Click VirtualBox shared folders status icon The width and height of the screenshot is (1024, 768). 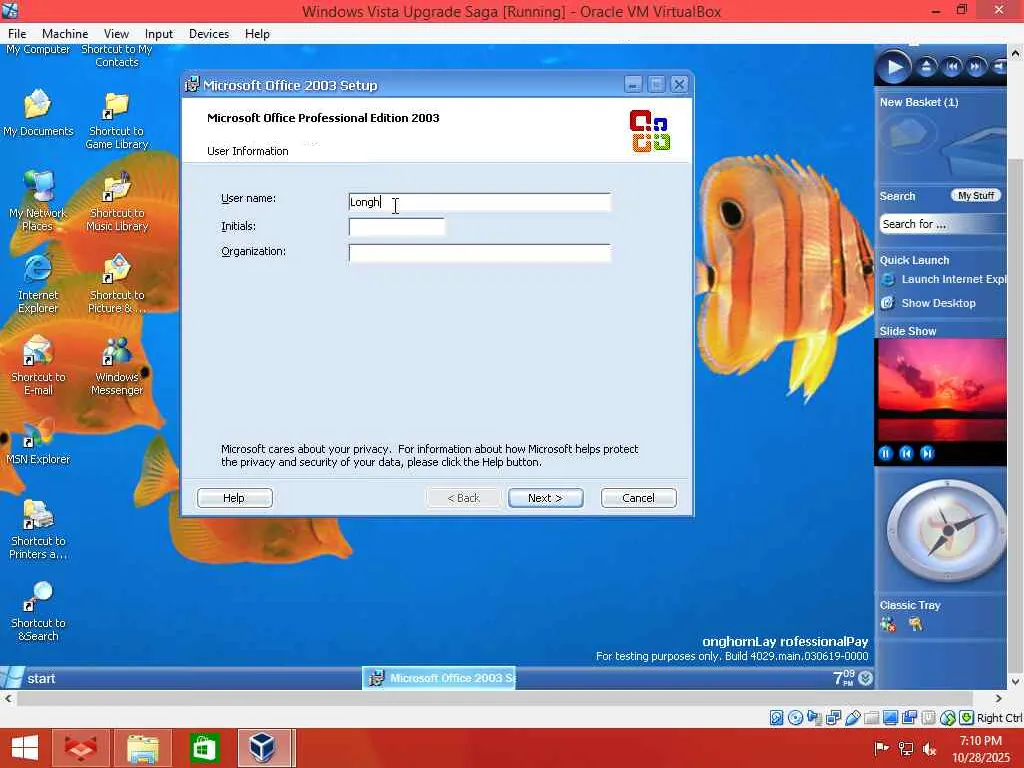click(x=871, y=718)
